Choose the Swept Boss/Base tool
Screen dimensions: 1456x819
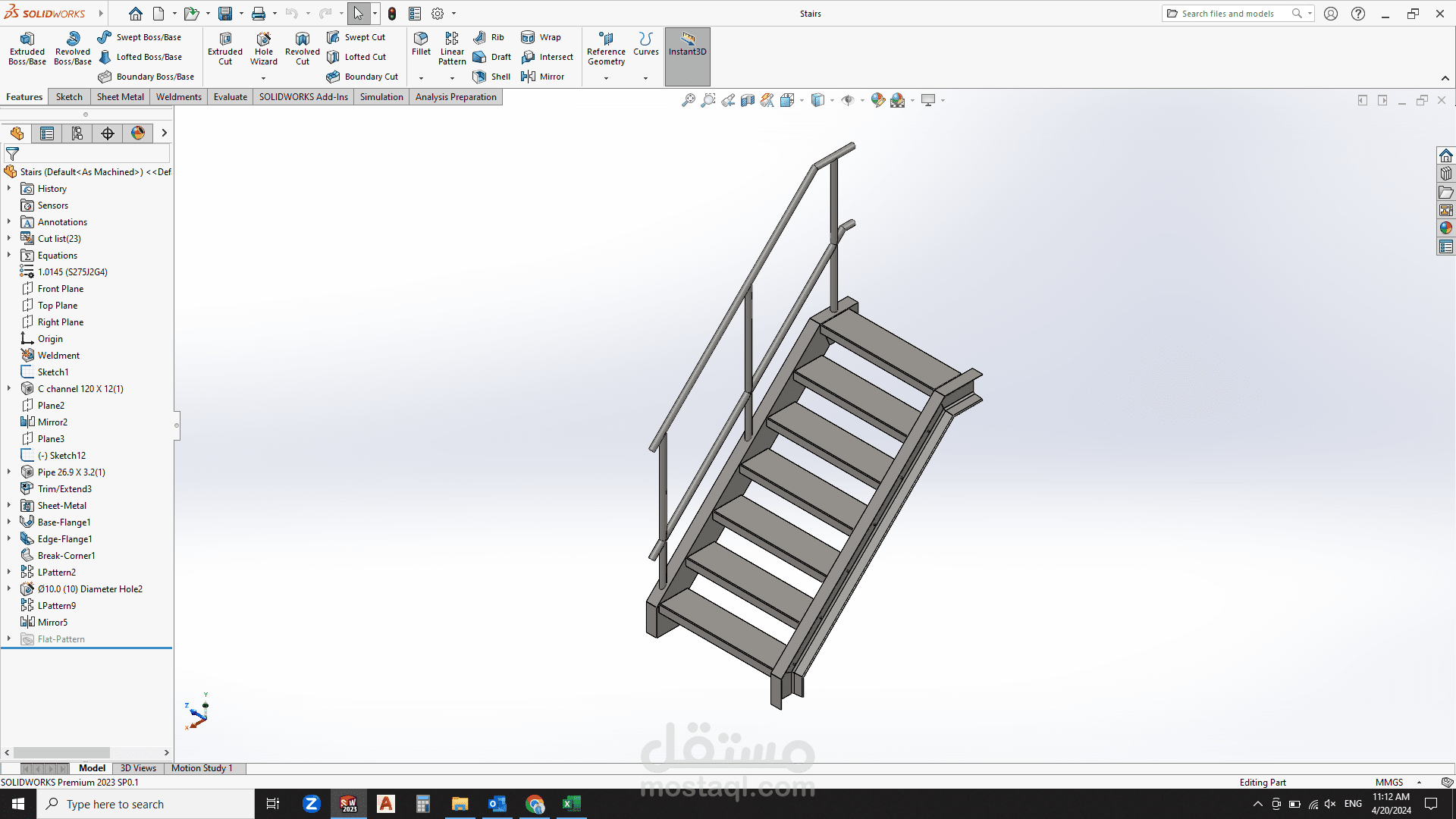coord(140,37)
